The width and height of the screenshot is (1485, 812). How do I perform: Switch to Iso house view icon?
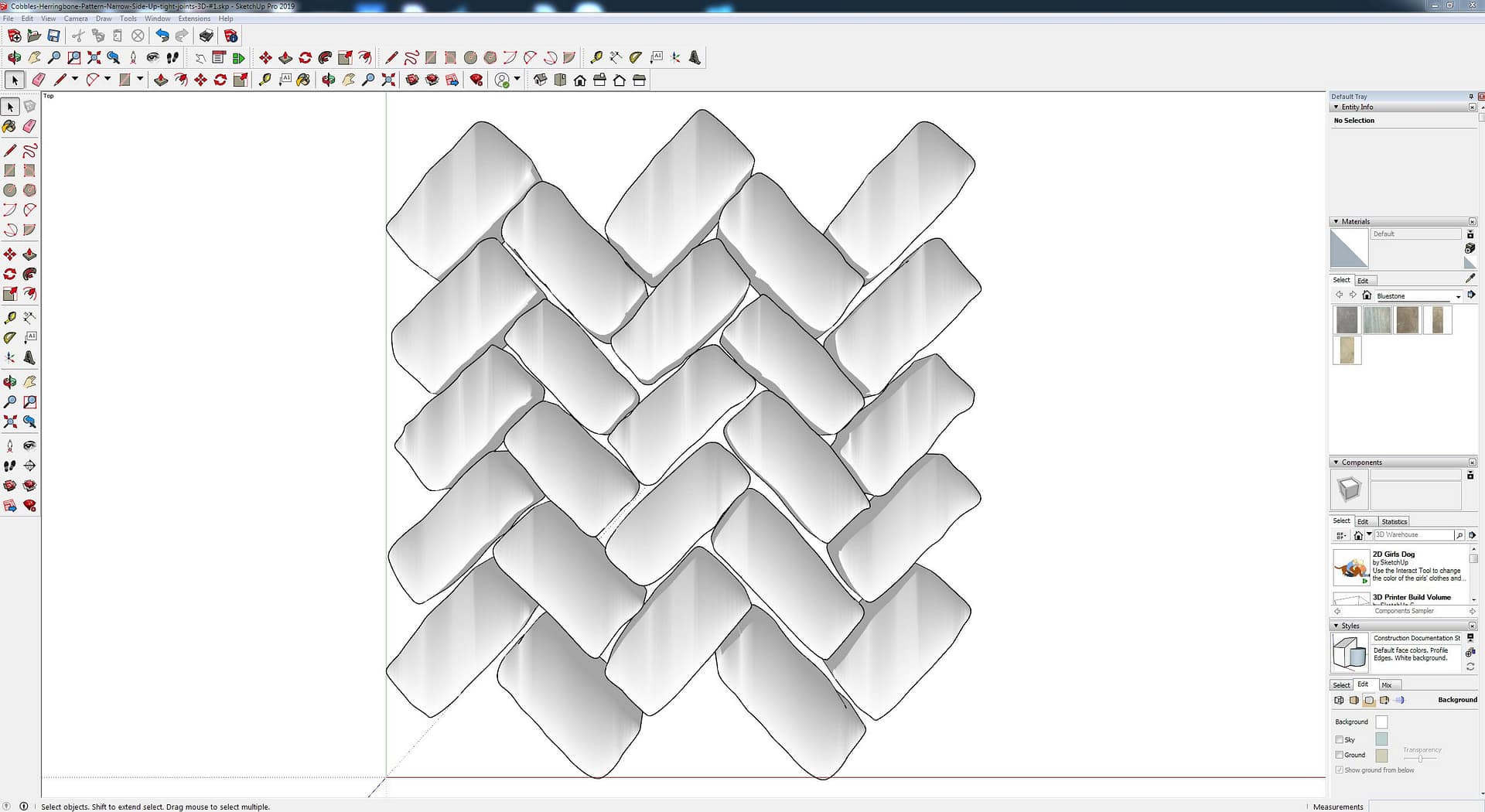click(x=540, y=80)
